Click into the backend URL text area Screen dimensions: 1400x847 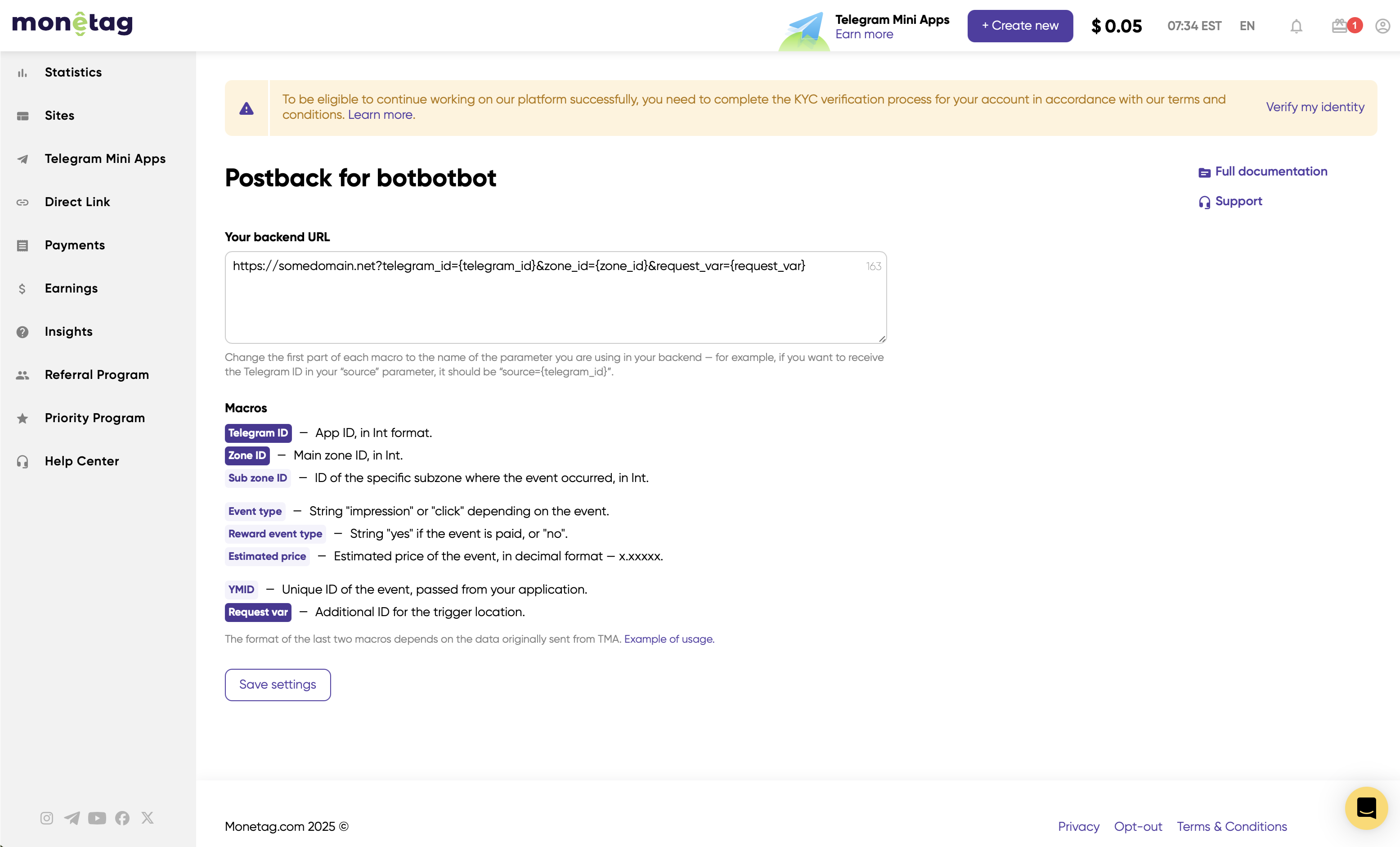[556, 297]
